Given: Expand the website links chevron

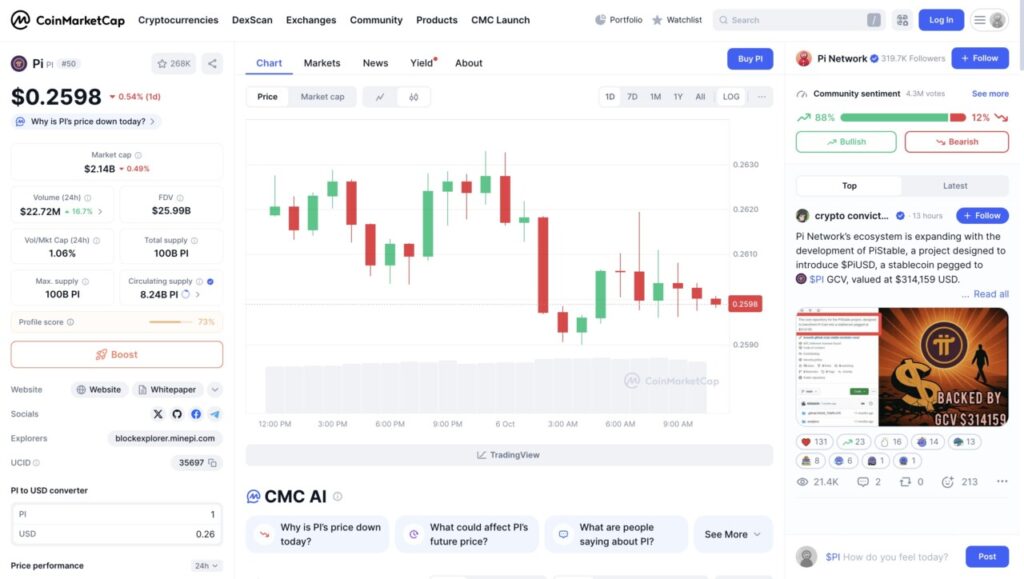Looking at the screenshot, I should pos(215,390).
